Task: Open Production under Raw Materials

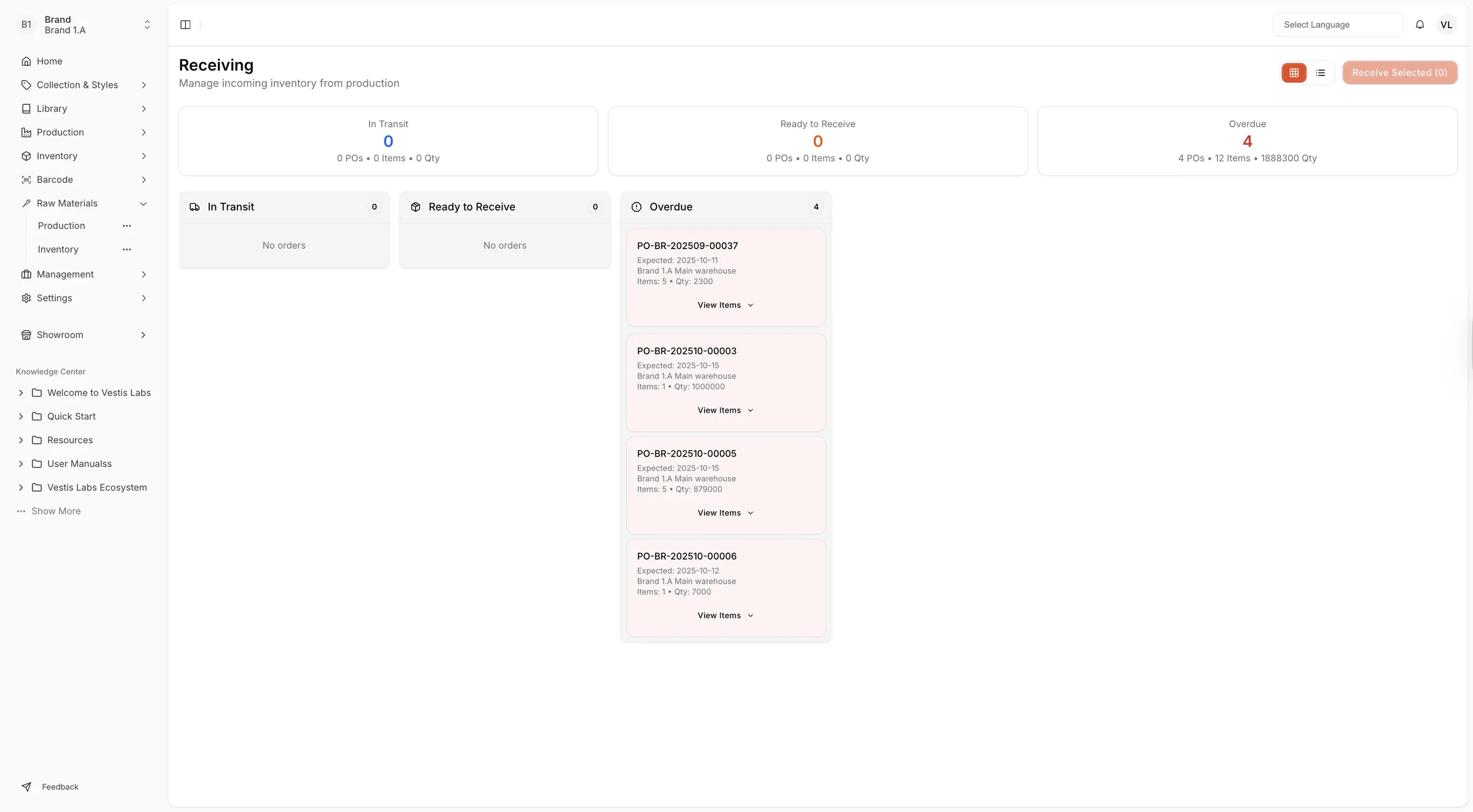Action: (x=61, y=226)
